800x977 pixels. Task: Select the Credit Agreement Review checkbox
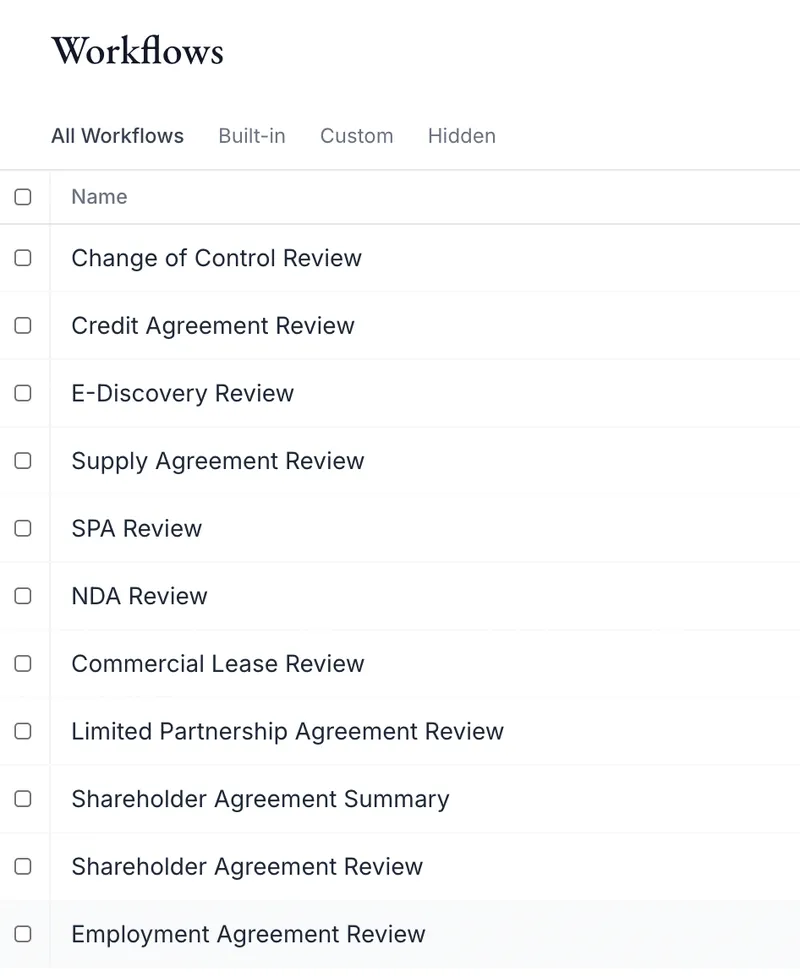(x=23, y=326)
